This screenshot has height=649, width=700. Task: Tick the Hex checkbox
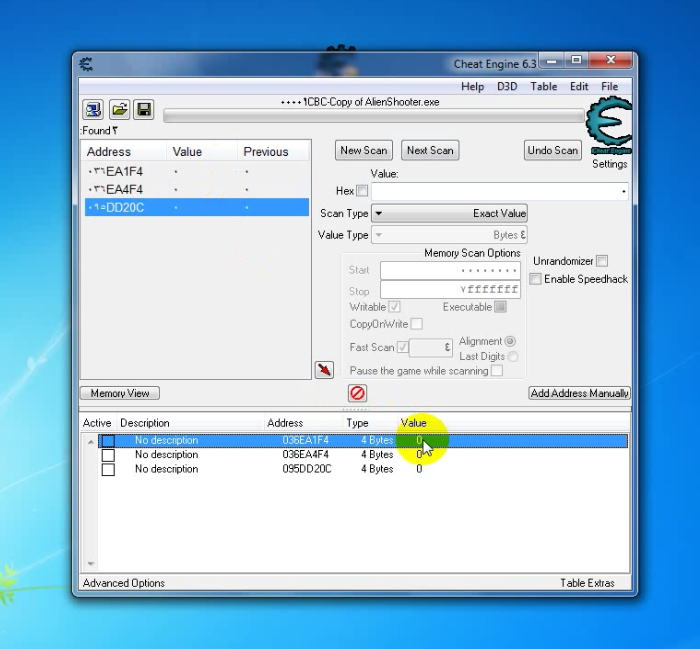tap(362, 191)
